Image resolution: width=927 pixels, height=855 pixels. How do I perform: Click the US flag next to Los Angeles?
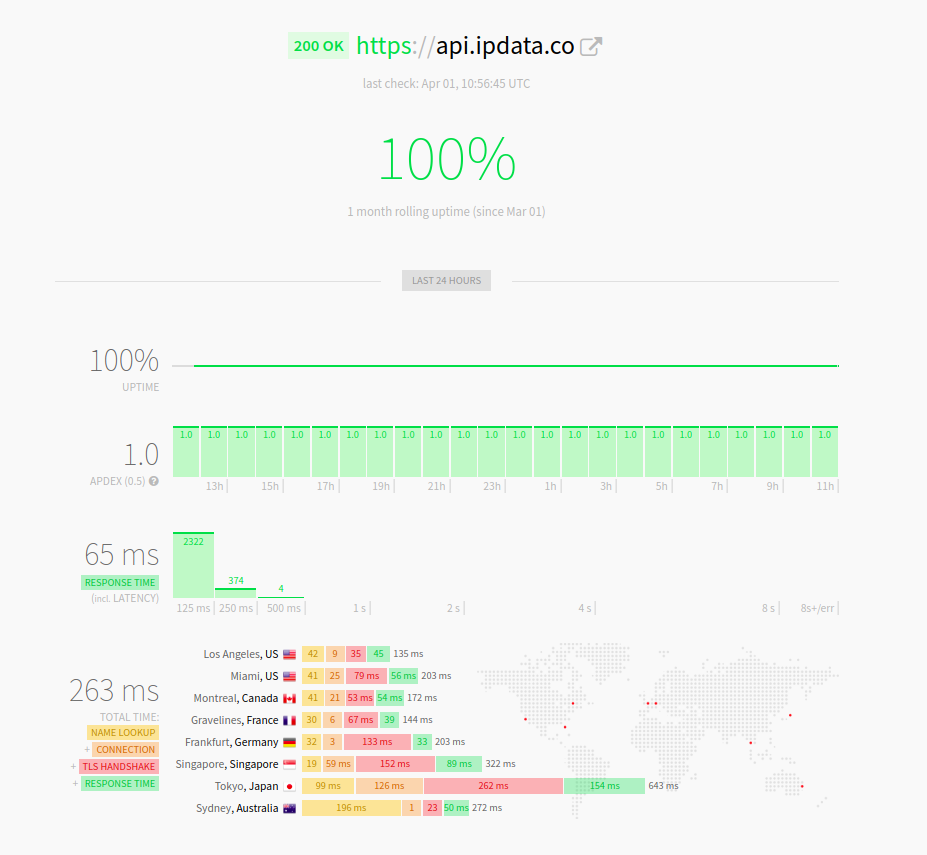pyautogui.click(x=289, y=655)
